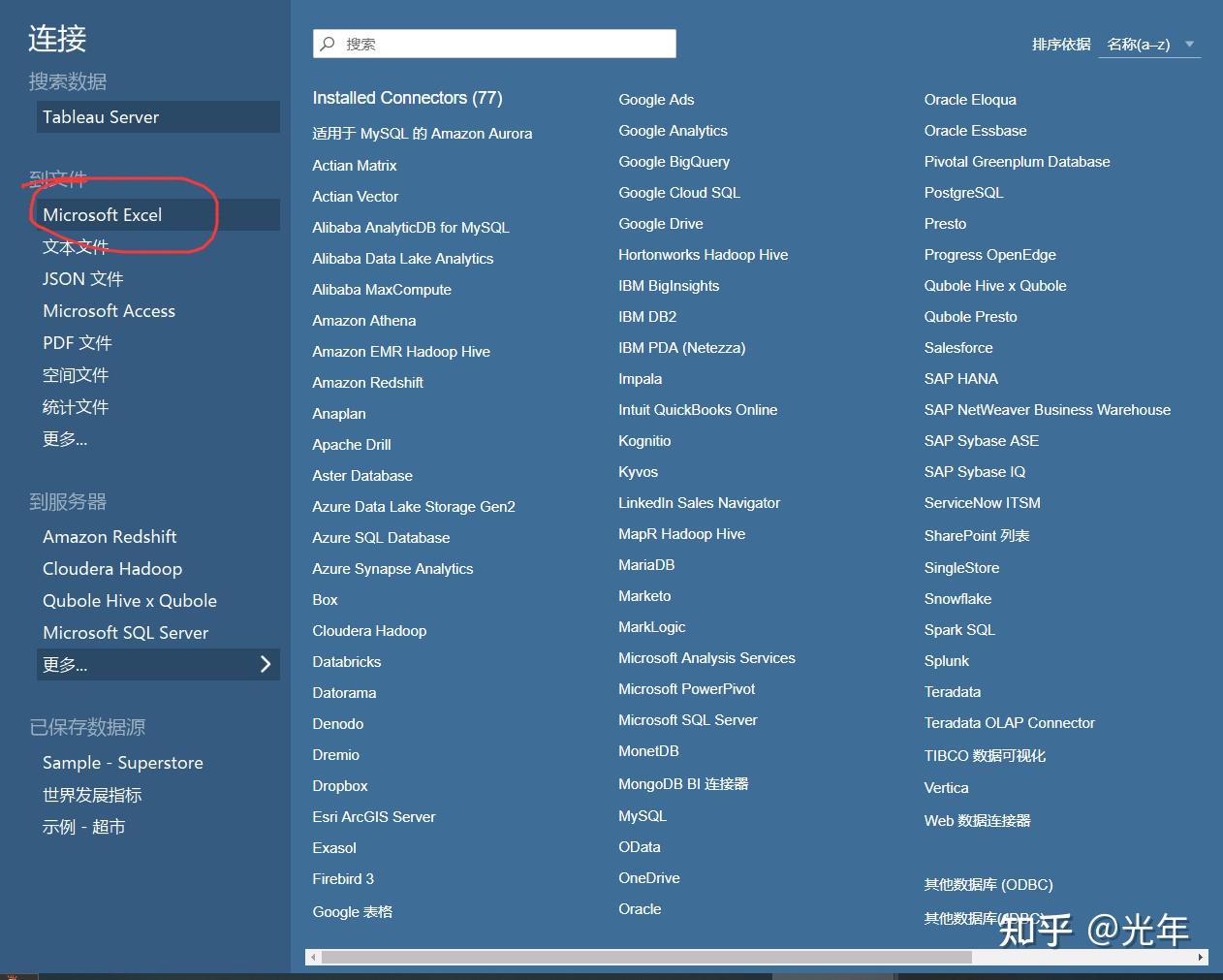Select Web 数据连接器
The width and height of the screenshot is (1223, 980).
tap(977, 821)
